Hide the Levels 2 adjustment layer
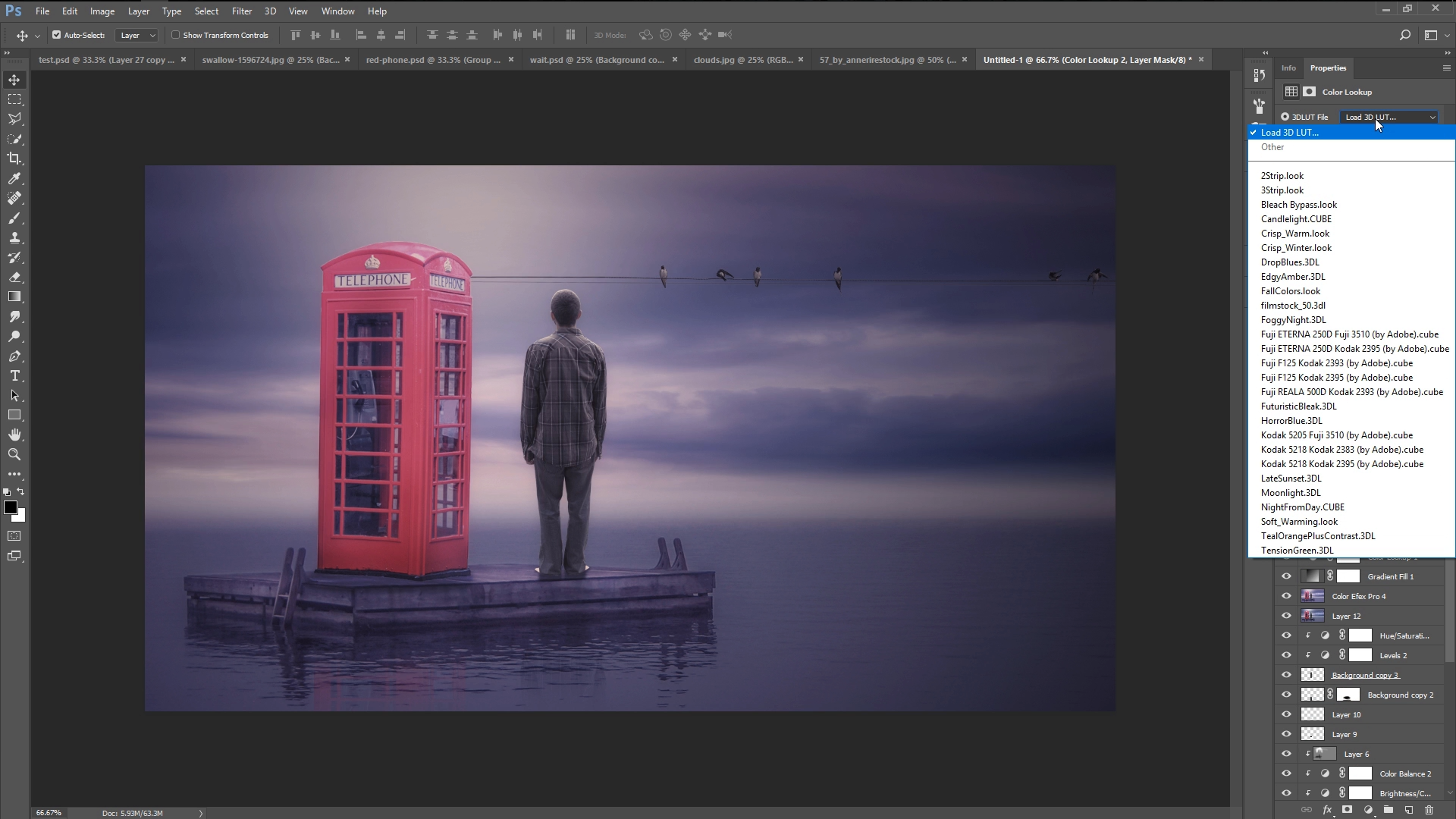 (x=1286, y=655)
